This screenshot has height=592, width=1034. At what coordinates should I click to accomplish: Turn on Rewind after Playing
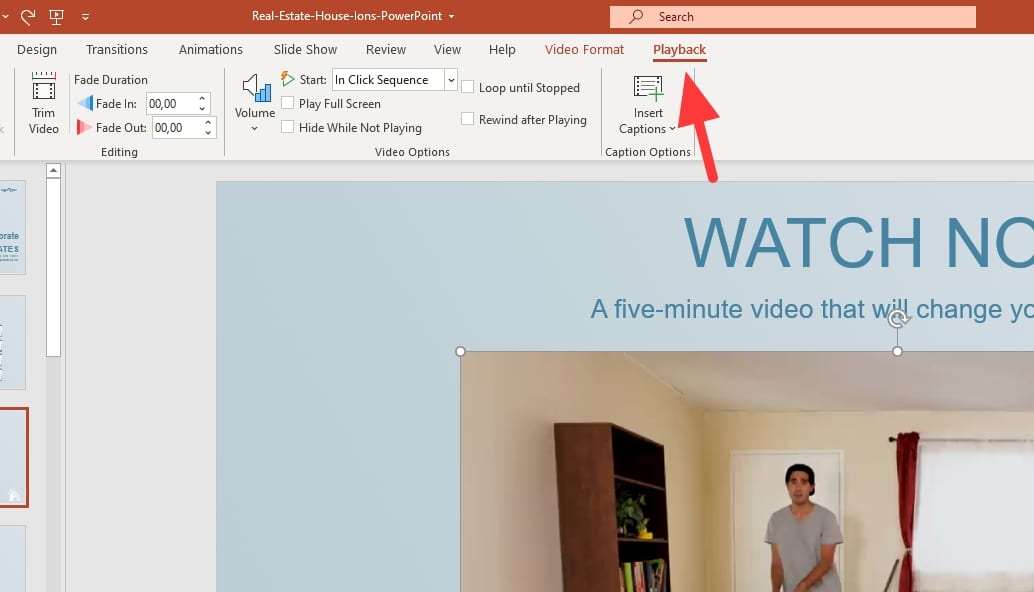pyautogui.click(x=468, y=119)
